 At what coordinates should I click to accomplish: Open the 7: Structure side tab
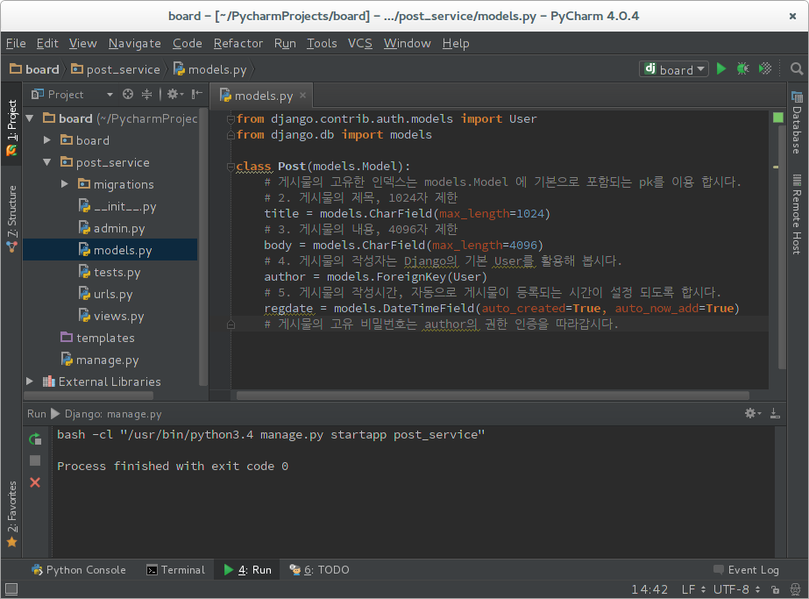(x=11, y=218)
